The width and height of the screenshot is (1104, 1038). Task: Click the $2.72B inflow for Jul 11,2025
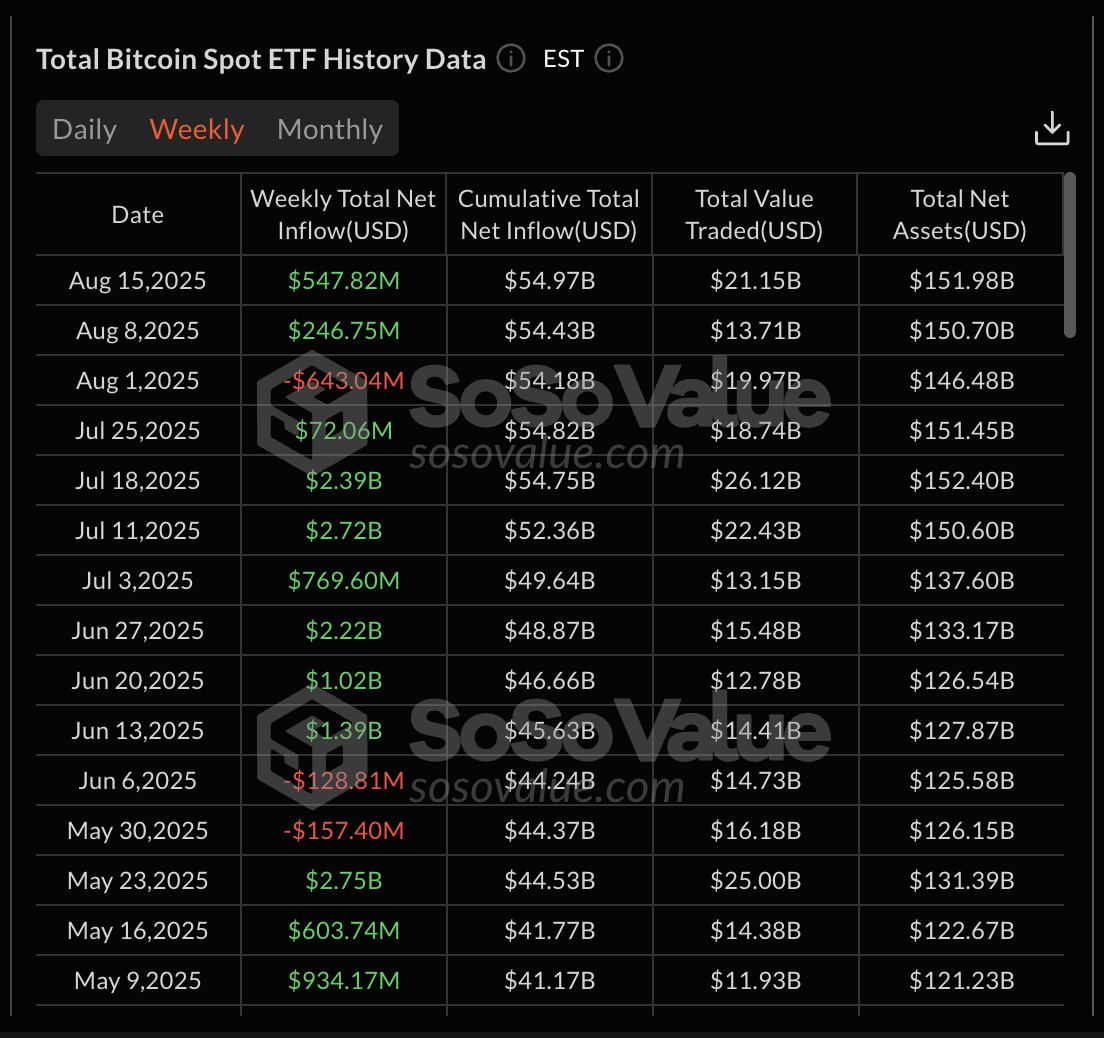coord(343,531)
